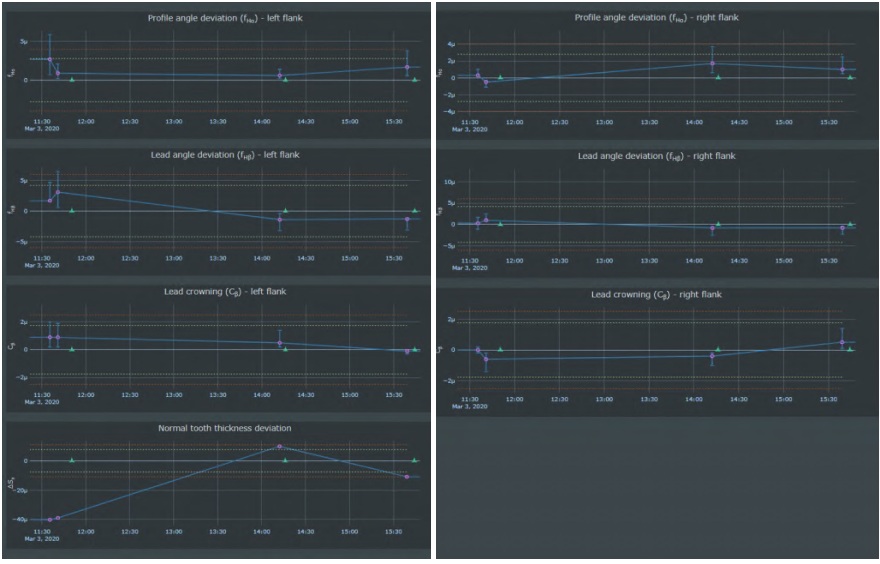Select highest purple point in left flank lead angle chart
The height and width of the screenshot is (564, 880).
(58, 192)
